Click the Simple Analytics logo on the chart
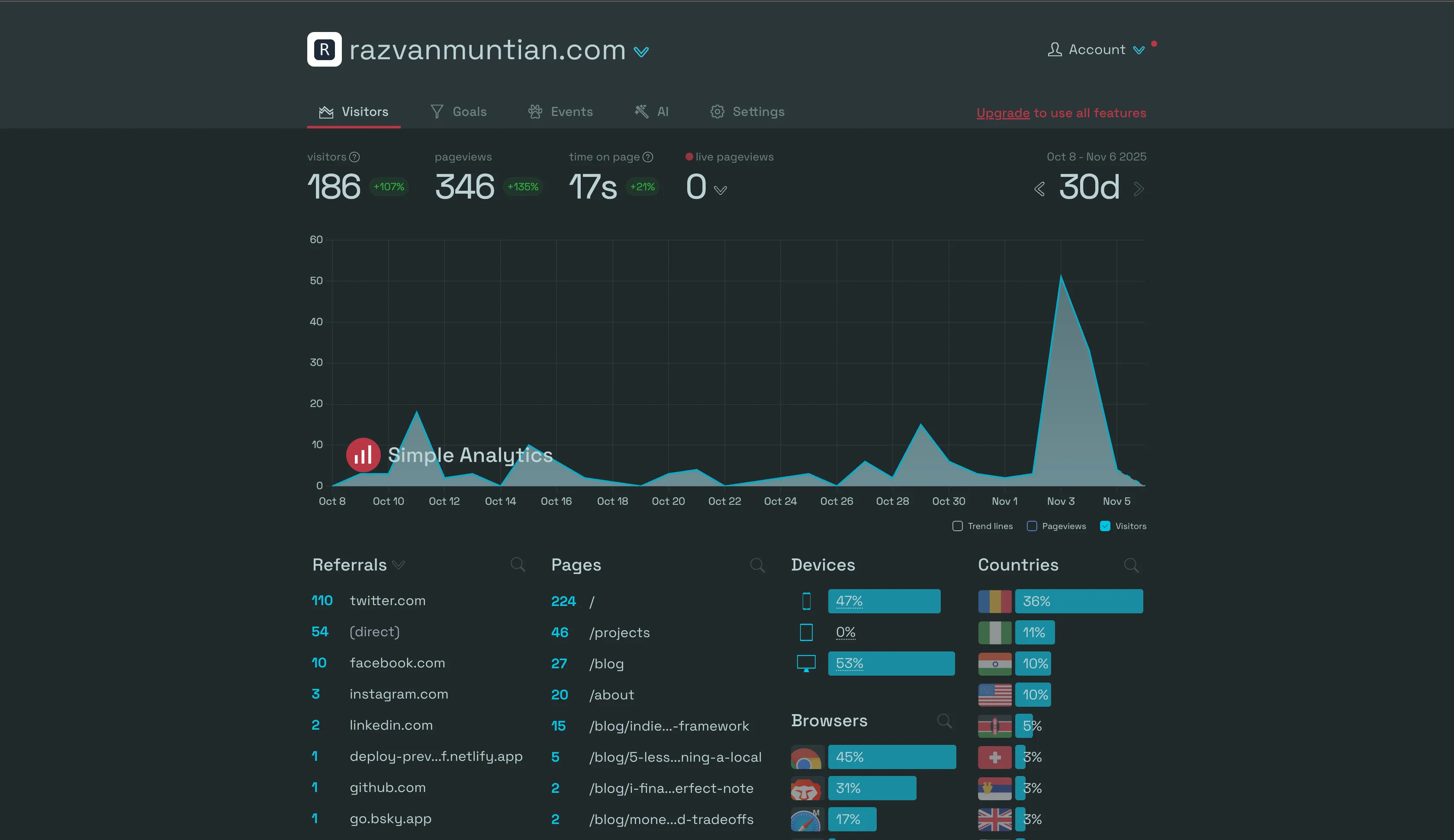The height and width of the screenshot is (840, 1454). pyautogui.click(x=363, y=455)
